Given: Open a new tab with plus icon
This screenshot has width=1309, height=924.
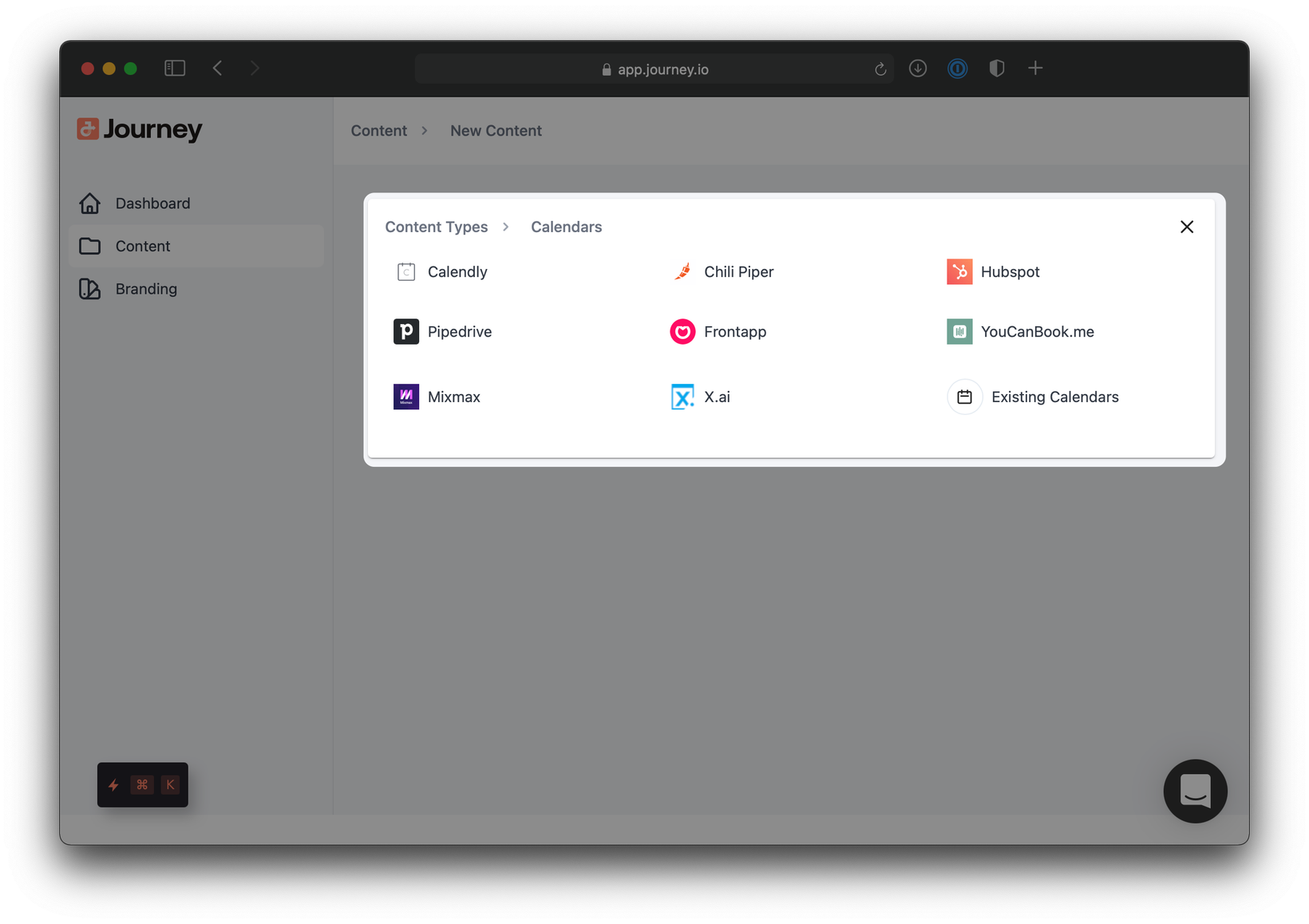Looking at the screenshot, I should tap(1035, 69).
